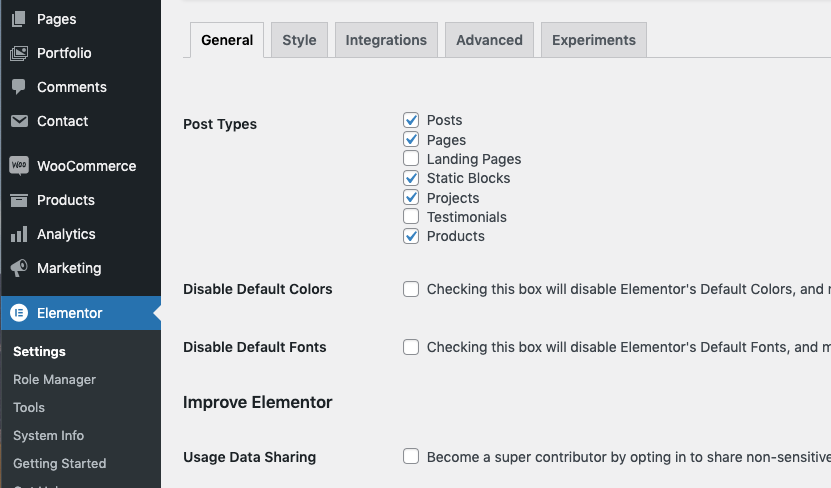The height and width of the screenshot is (488, 831).
Task: Click the Comments speech bubble icon
Action: tap(19, 87)
